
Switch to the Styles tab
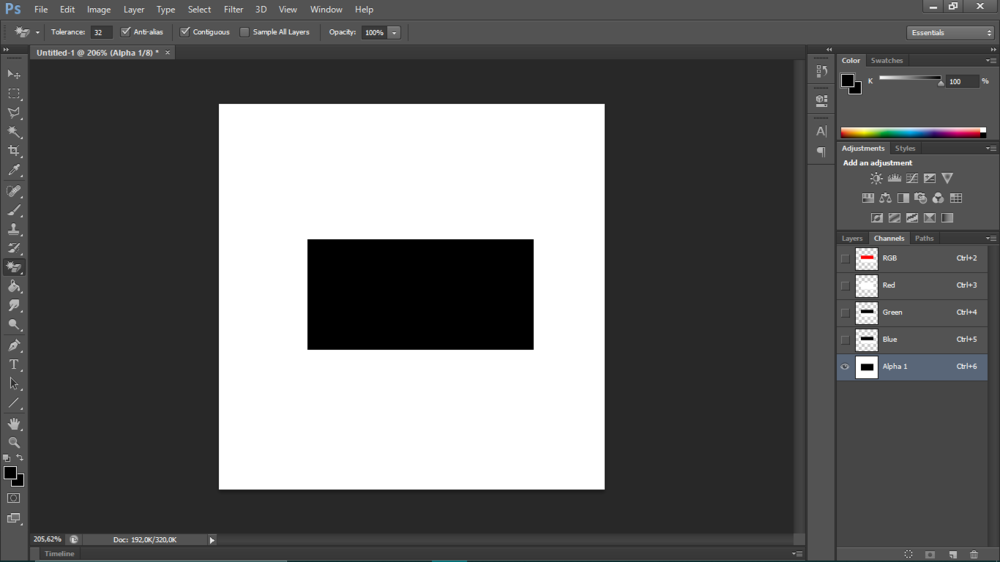point(904,149)
